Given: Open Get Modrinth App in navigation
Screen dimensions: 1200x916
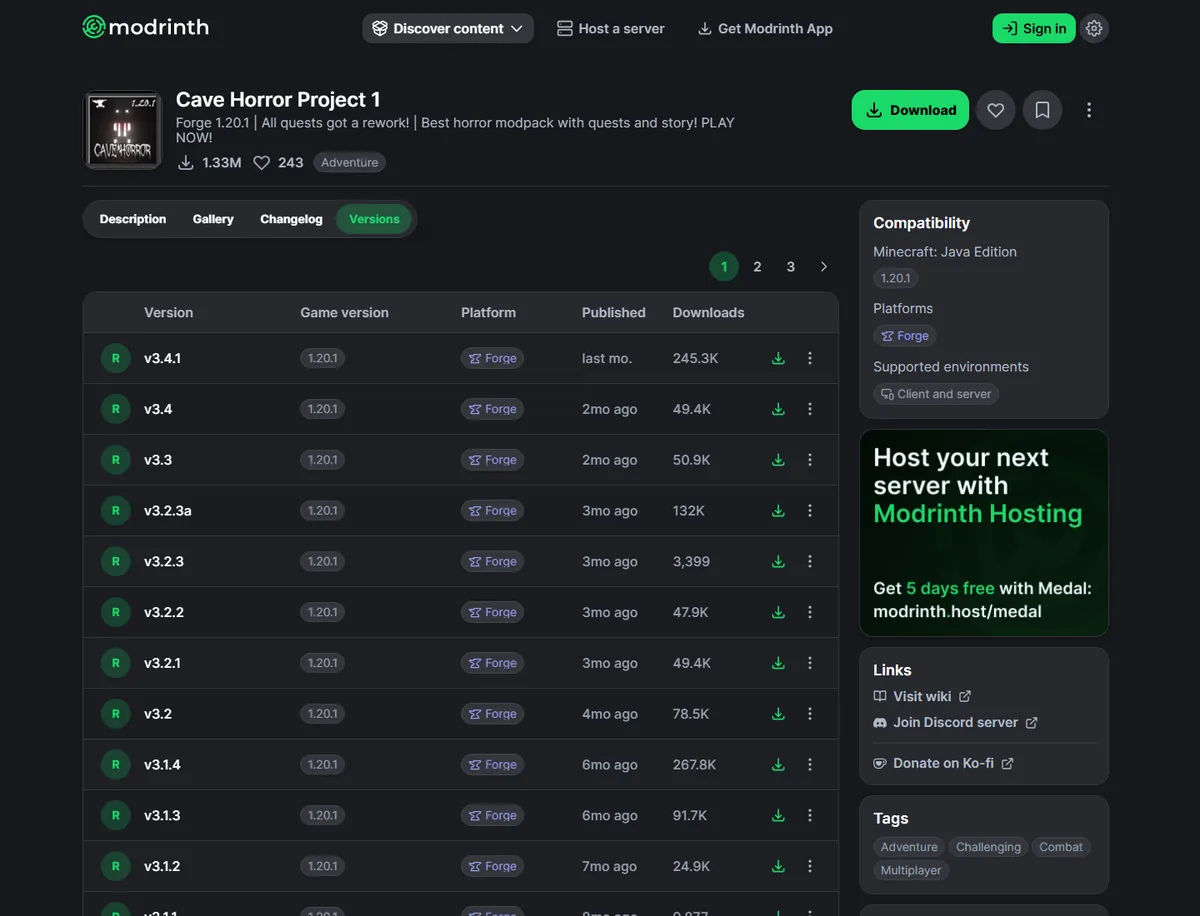Looking at the screenshot, I should click(765, 28).
